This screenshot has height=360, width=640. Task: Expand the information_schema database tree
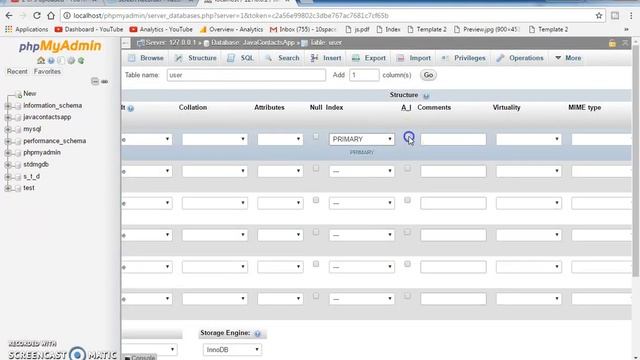pos(8,106)
